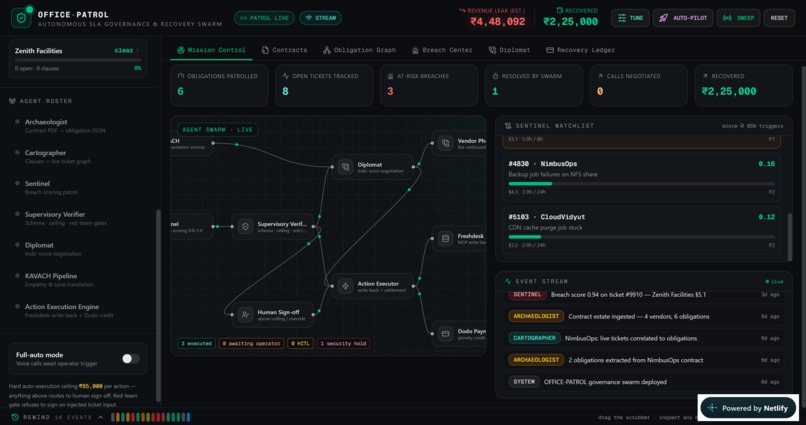Viewport: 806px width, 425px height.
Task: Click the Event Stream pulse icon
Action: [508, 281]
